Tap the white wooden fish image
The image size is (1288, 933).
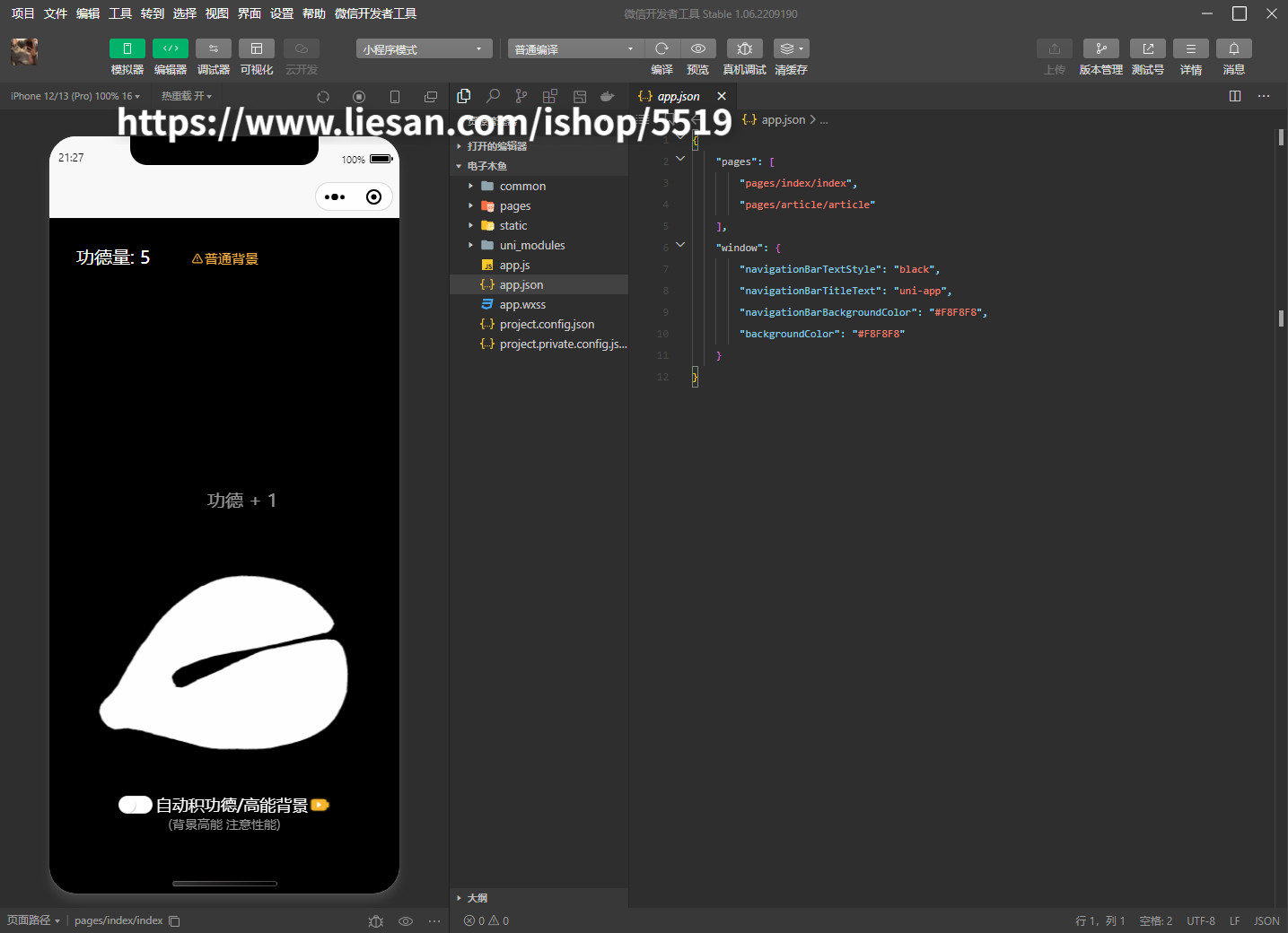tap(224, 663)
